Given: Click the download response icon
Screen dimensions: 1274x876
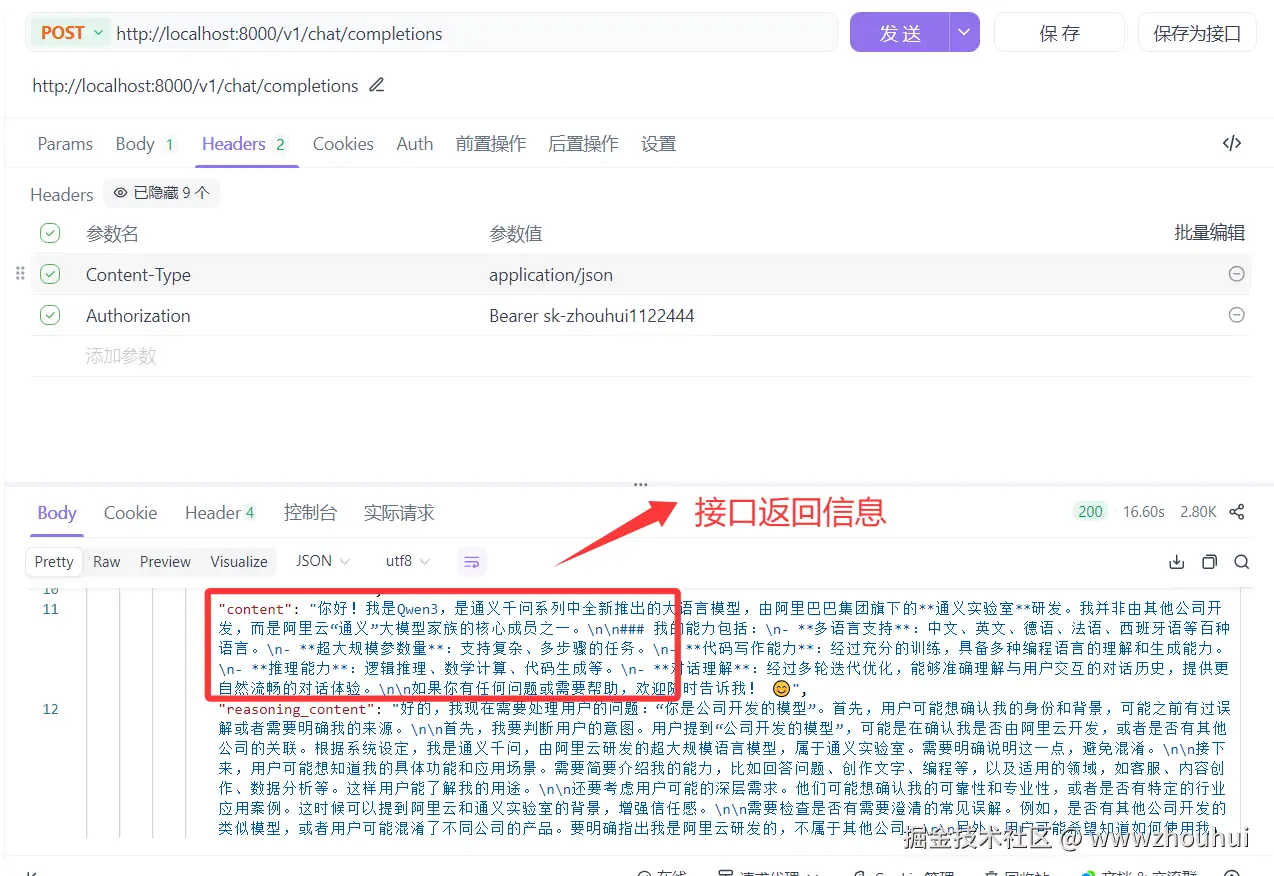Looking at the screenshot, I should click(1177, 562).
